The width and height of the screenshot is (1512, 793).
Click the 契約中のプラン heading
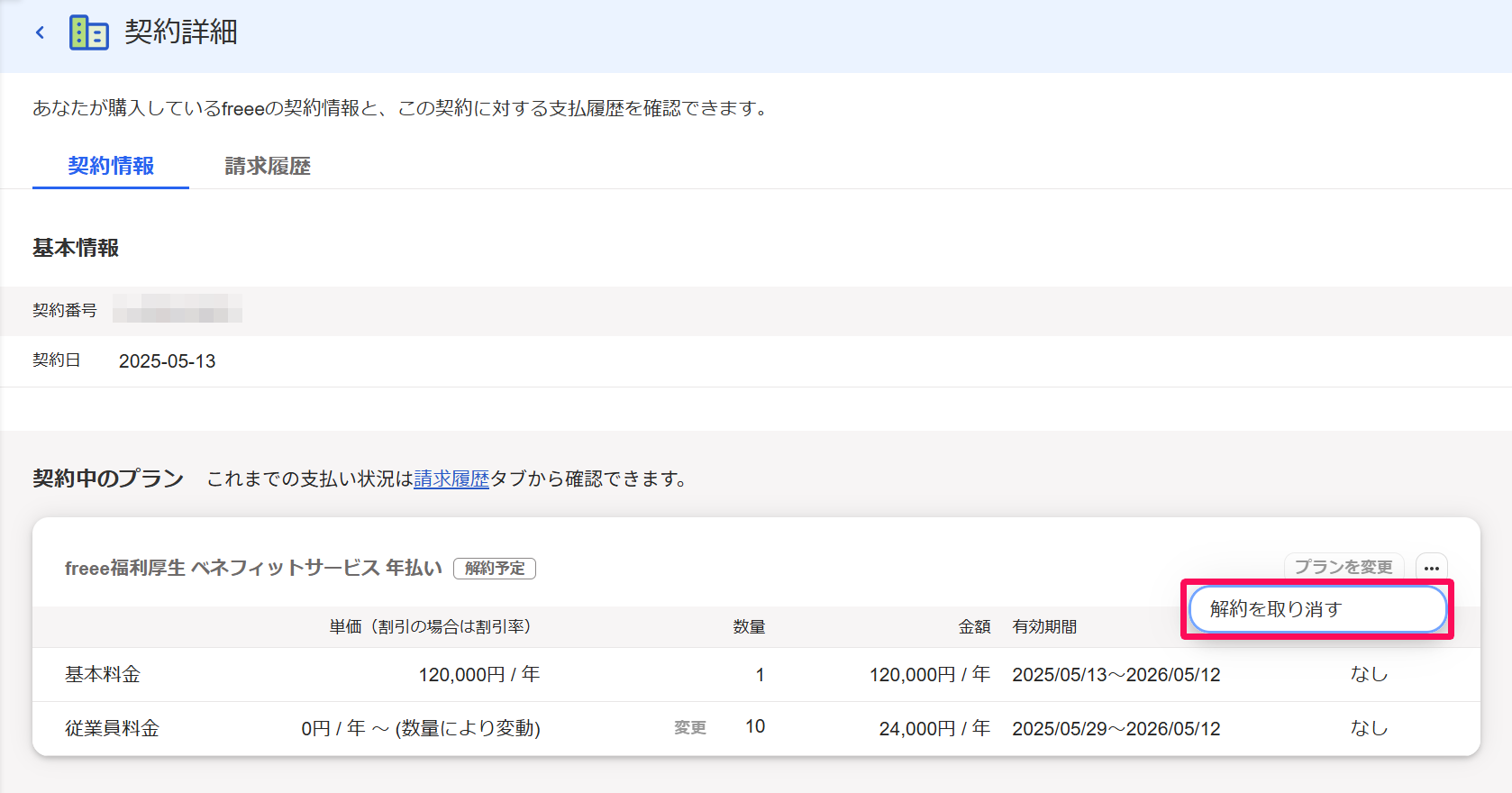click(x=108, y=479)
